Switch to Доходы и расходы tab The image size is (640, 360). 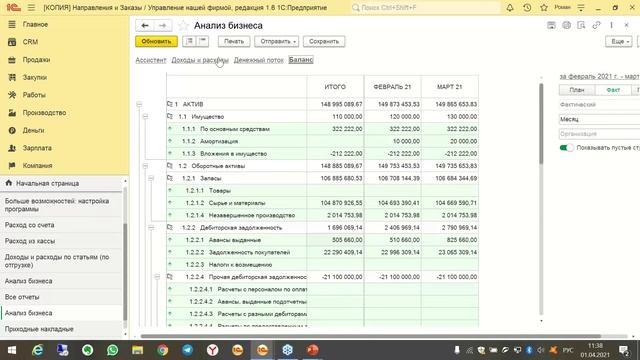click(x=200, y=60)
